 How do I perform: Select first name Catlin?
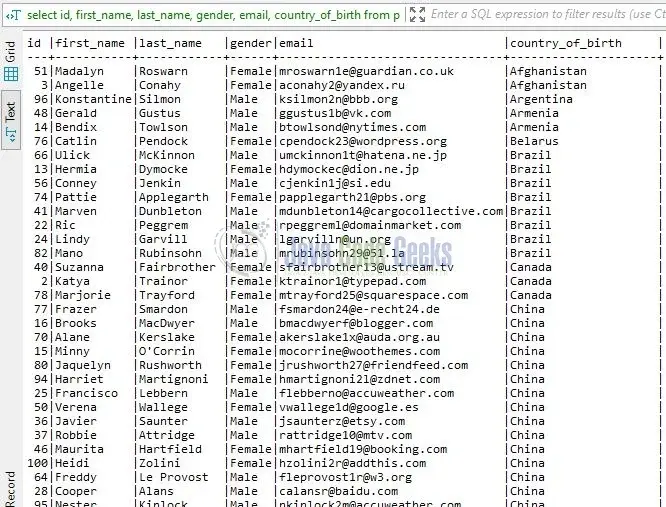tap(76, 141)
